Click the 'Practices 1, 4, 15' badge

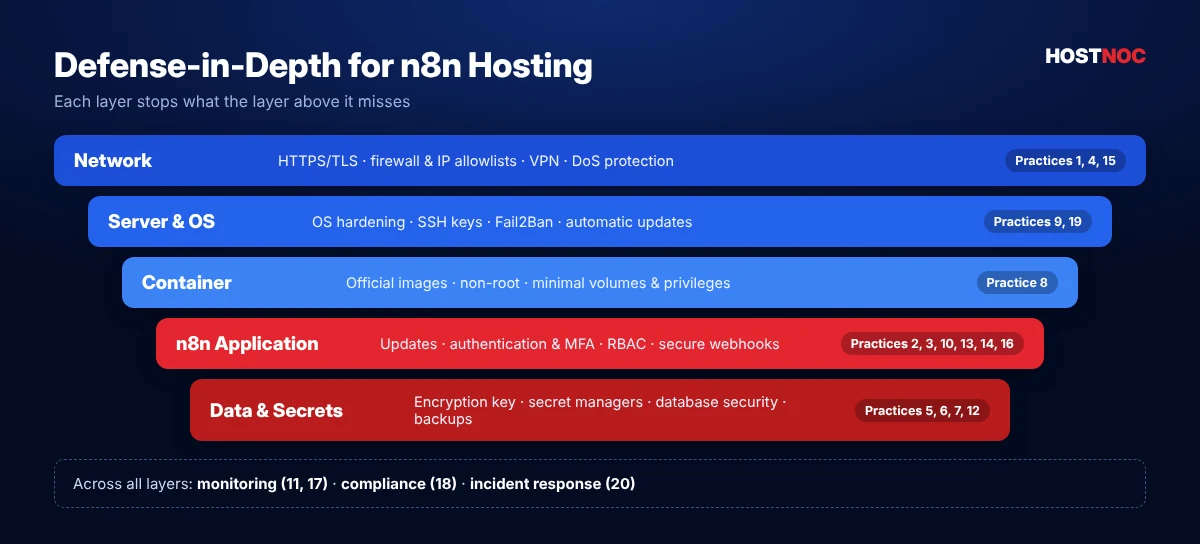[x=1065, y=160]
